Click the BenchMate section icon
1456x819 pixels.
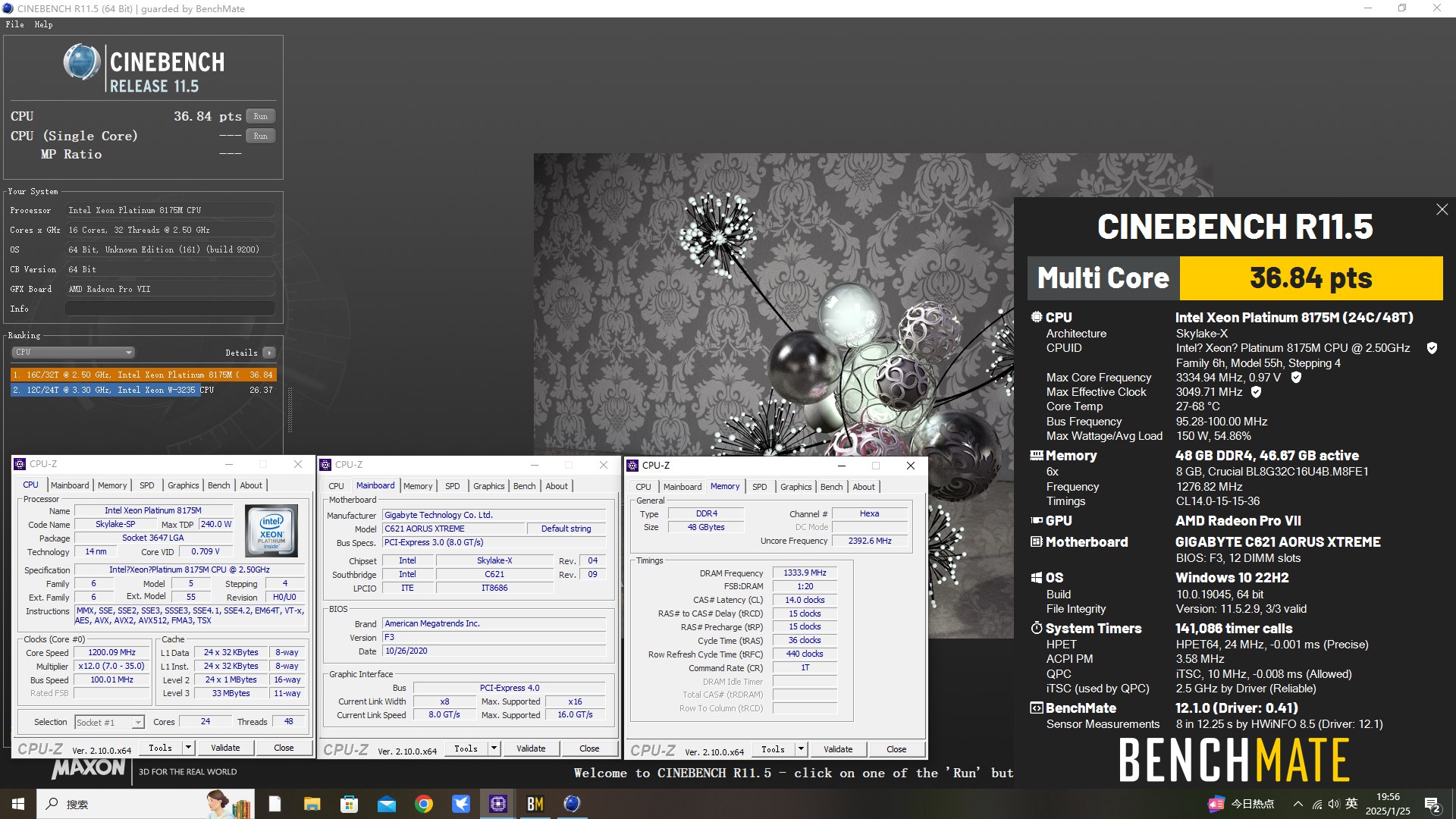point(1037,708)
